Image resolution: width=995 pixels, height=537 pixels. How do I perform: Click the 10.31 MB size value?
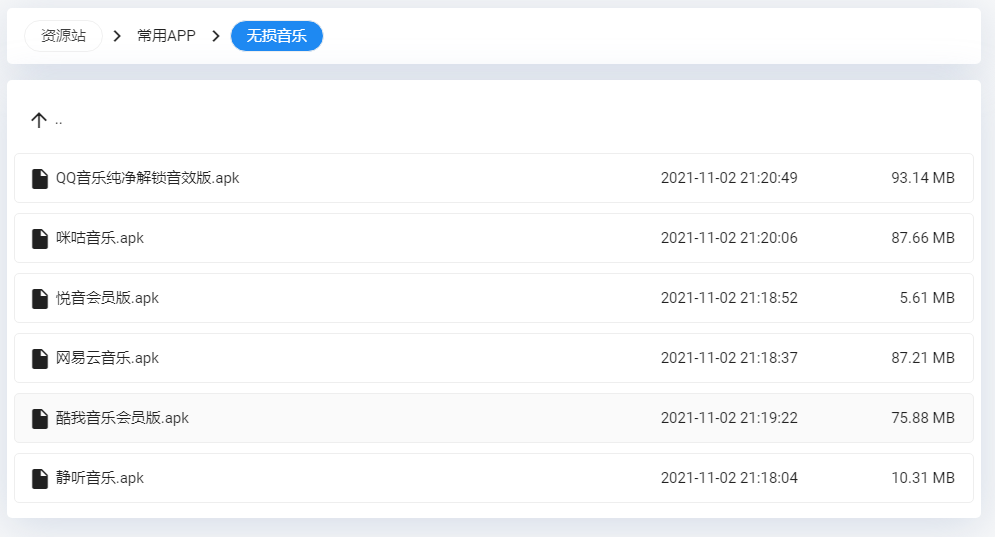(923, 478)
